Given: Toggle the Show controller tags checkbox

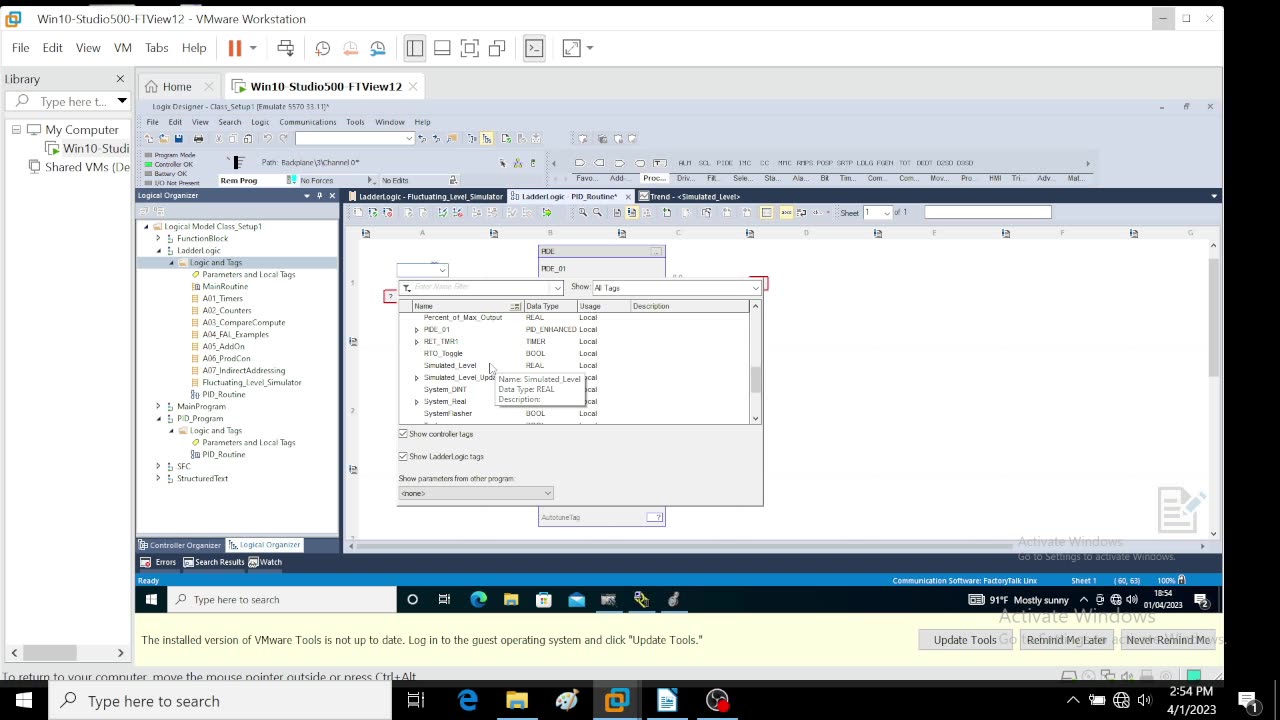Looking at the screenshot, I should point(403,434).
